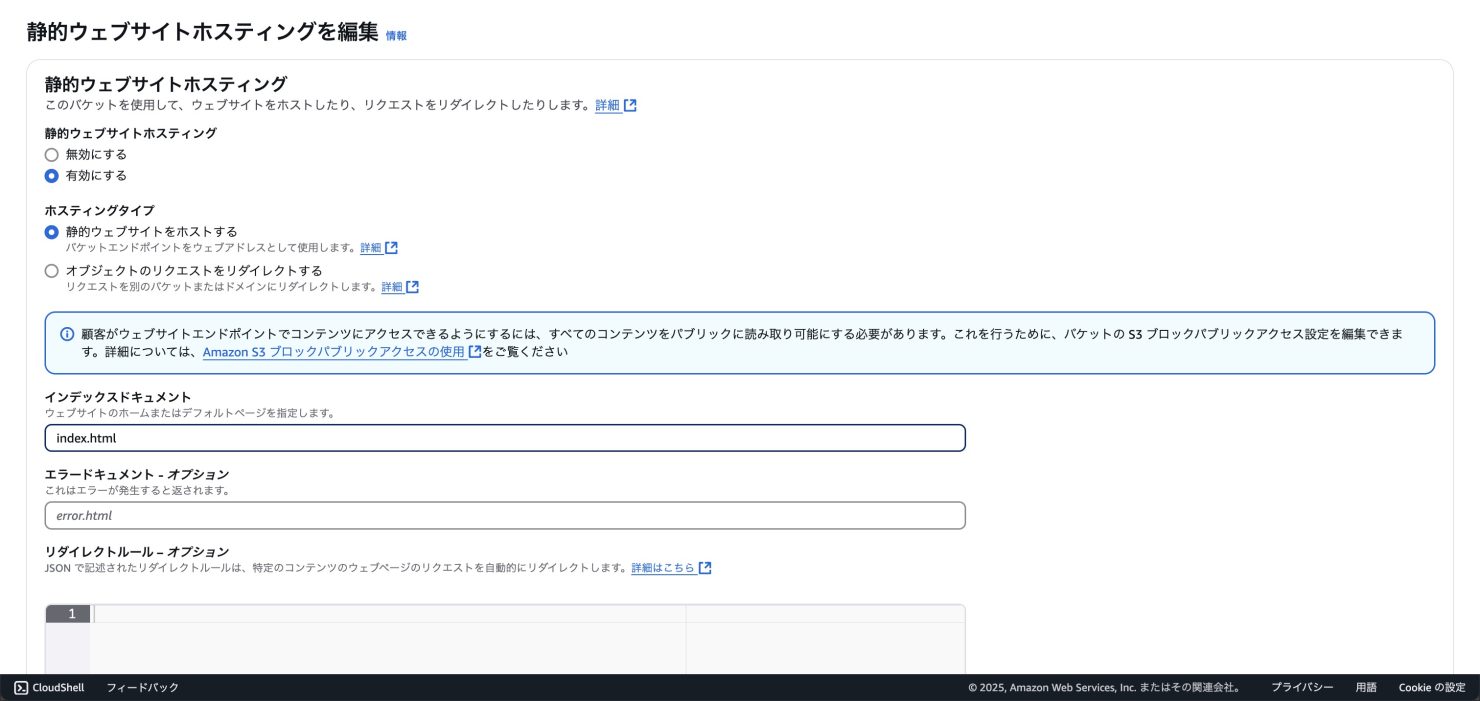Open the プライバシー footer link
1480x701 pixels.
[1302, 688]
